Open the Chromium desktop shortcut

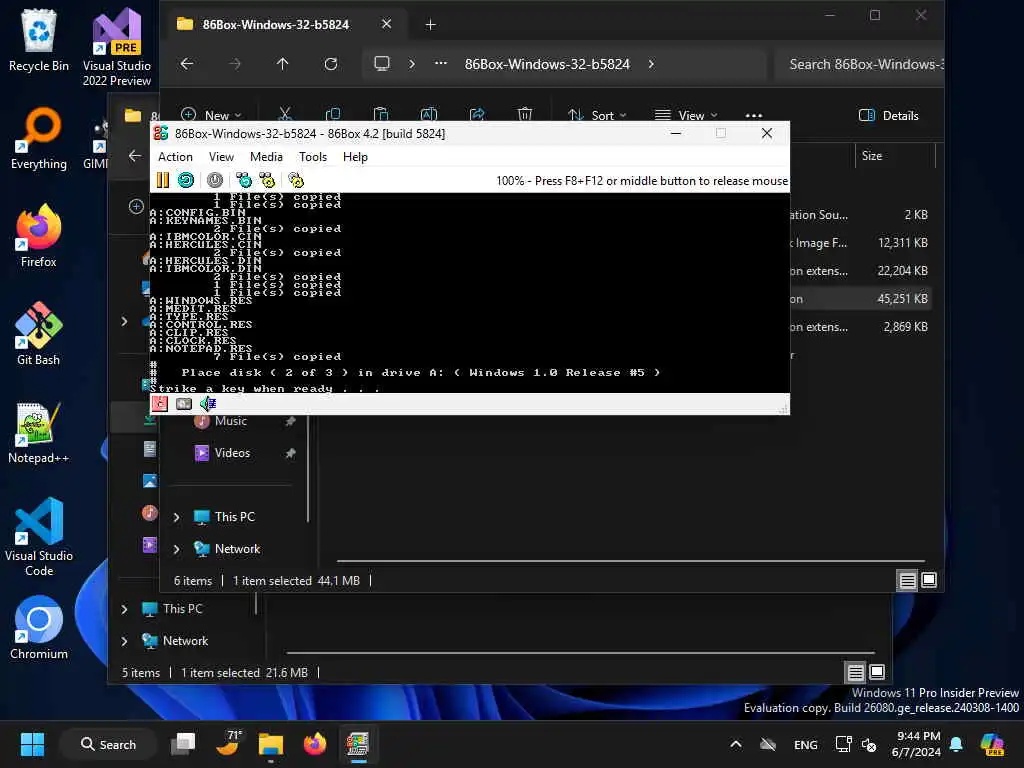pyautogui.click(x=39, y=628)
